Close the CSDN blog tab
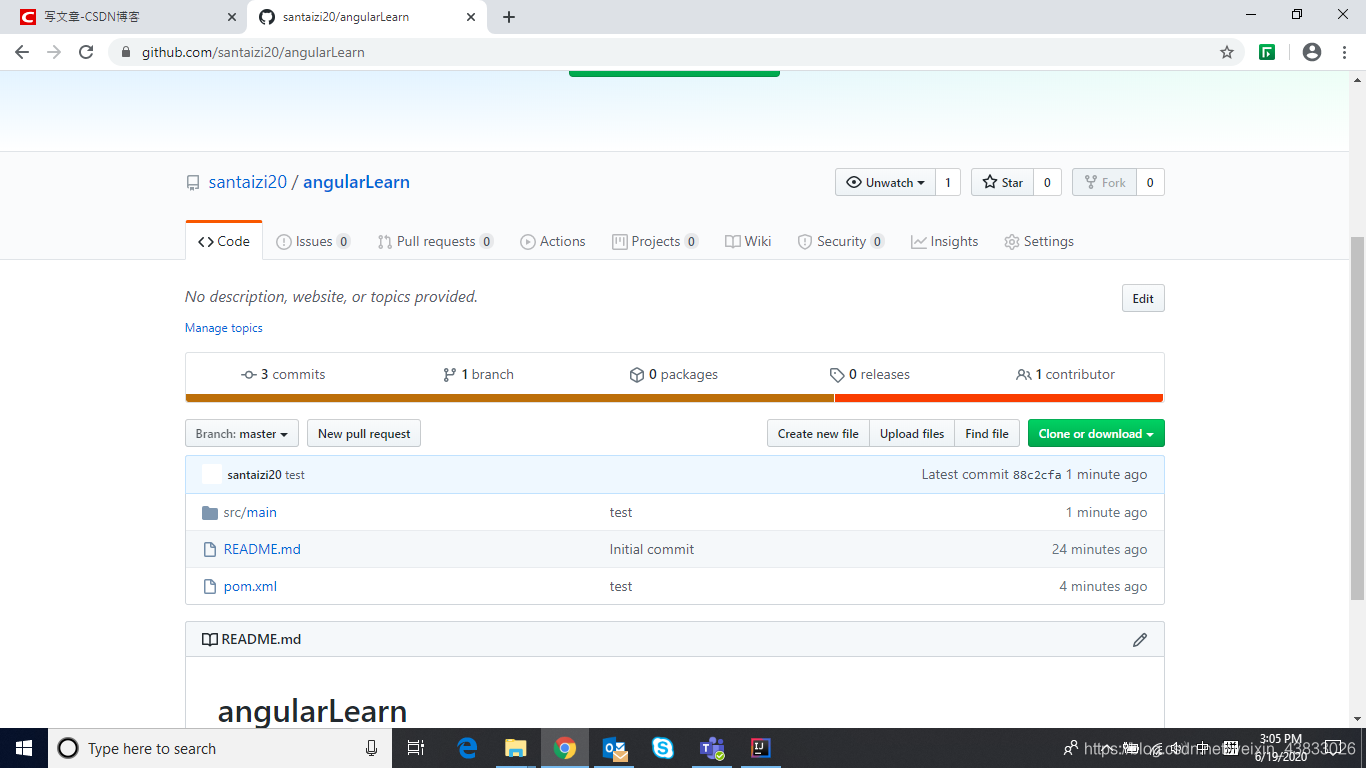The image size is (1366, 768). pos(232,17)
